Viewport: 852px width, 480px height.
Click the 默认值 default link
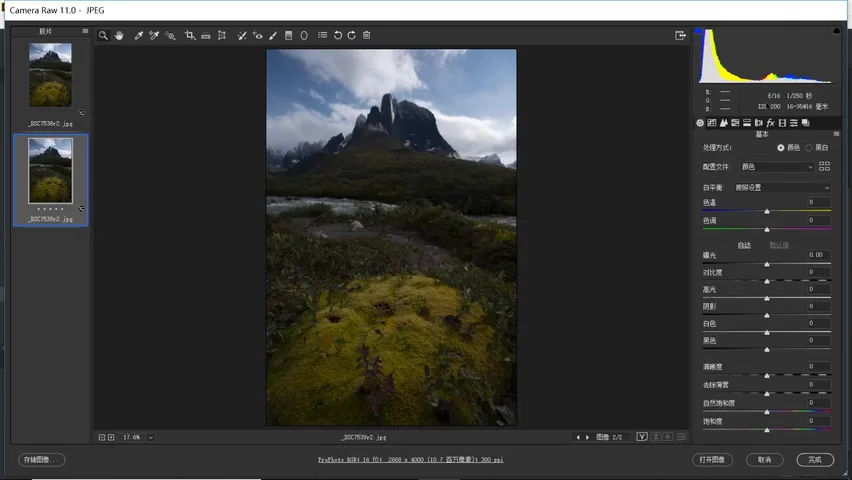point(779,245)
